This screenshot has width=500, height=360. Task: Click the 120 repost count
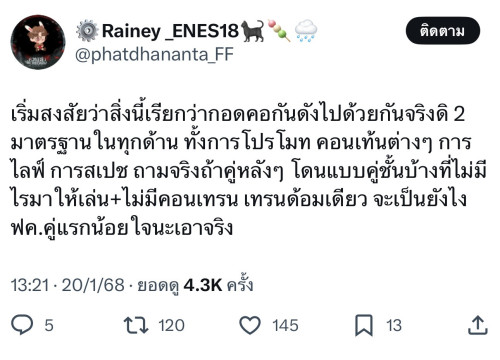[x=171, y=325]
